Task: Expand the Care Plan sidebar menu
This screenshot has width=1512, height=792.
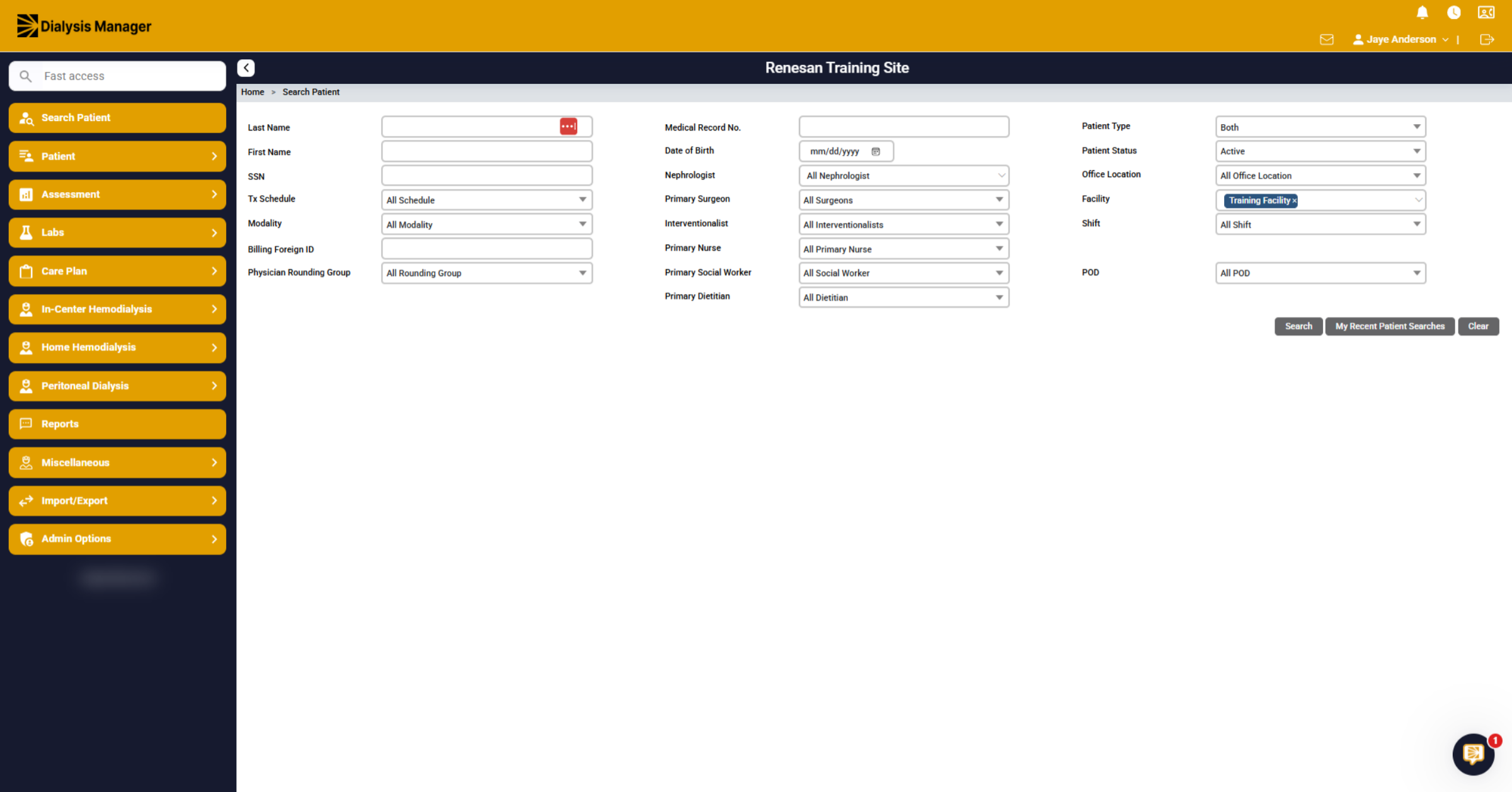Action: pos(117,271)
